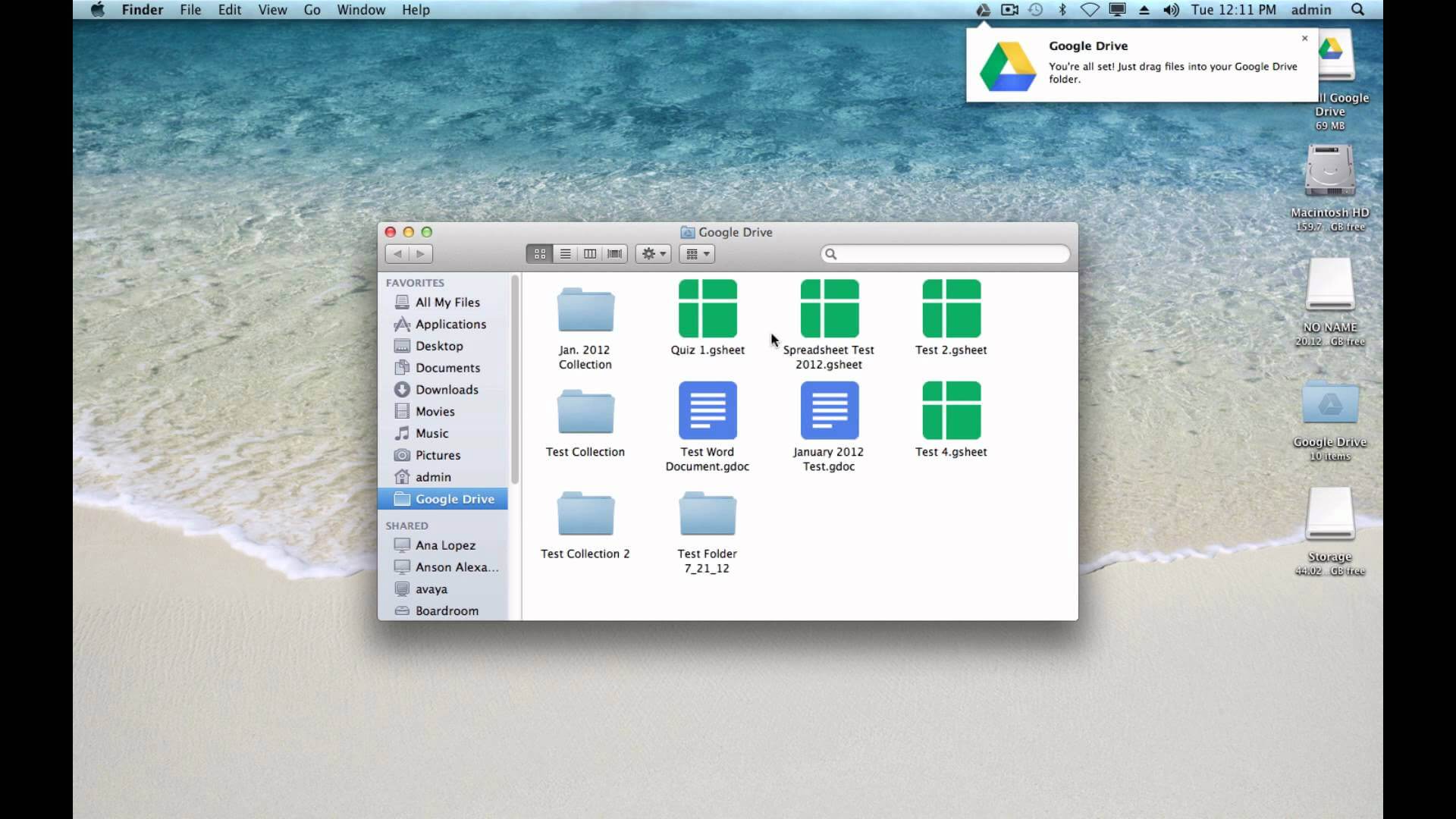The height and width of the screenshot is (819, 1456).
Task: Open Spreadsheet Test 2012.gsheet file
Action: point(829,310)
